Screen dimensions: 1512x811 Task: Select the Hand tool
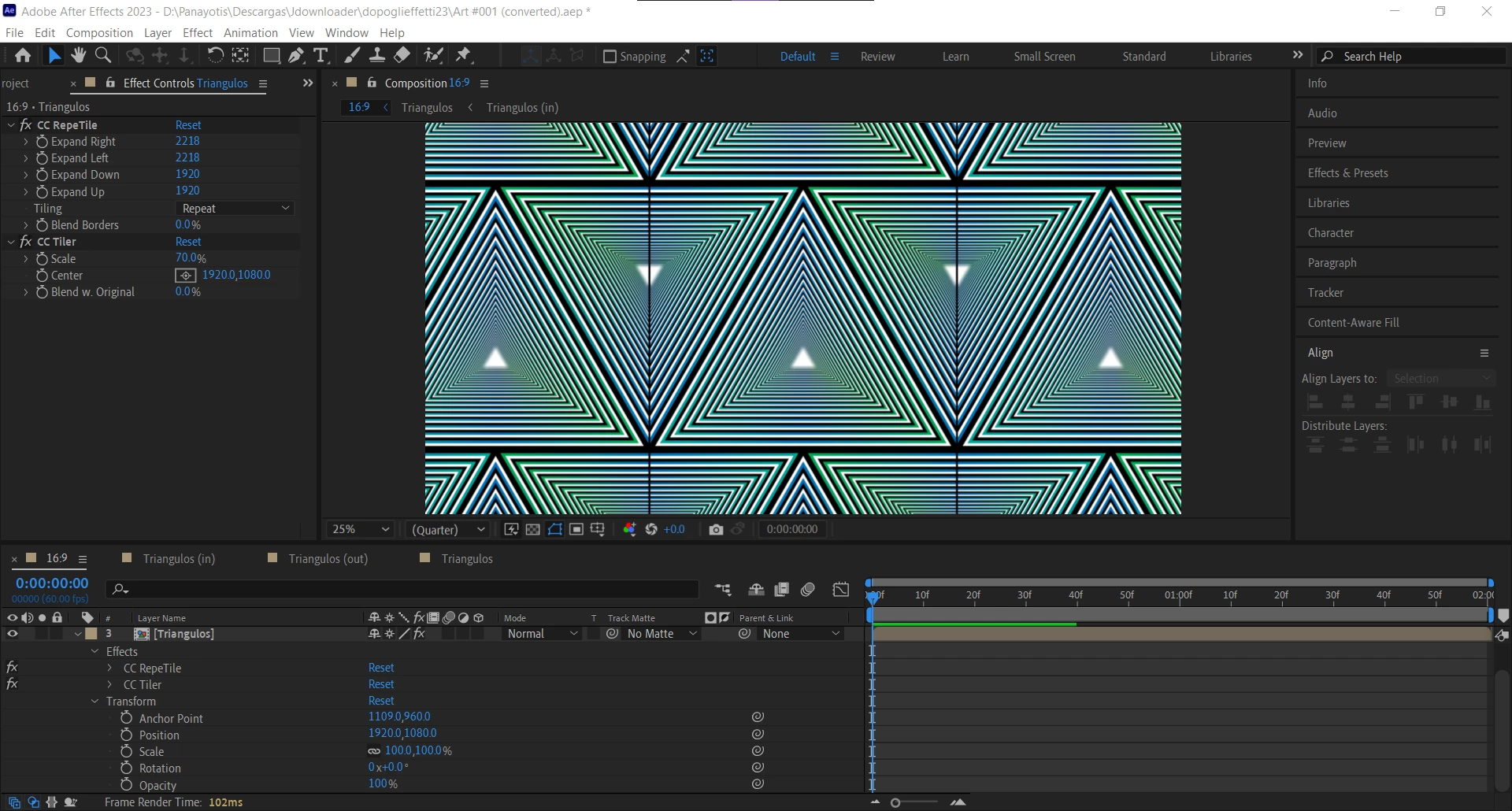tap(78, 55)
